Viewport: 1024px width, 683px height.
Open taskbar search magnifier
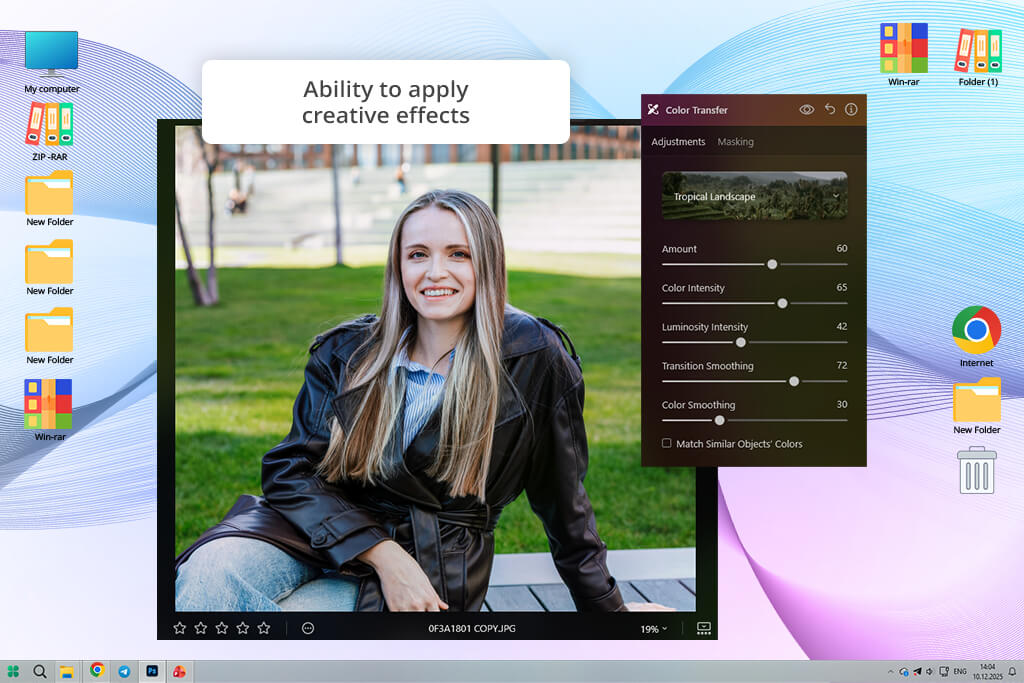coord(40,671)
